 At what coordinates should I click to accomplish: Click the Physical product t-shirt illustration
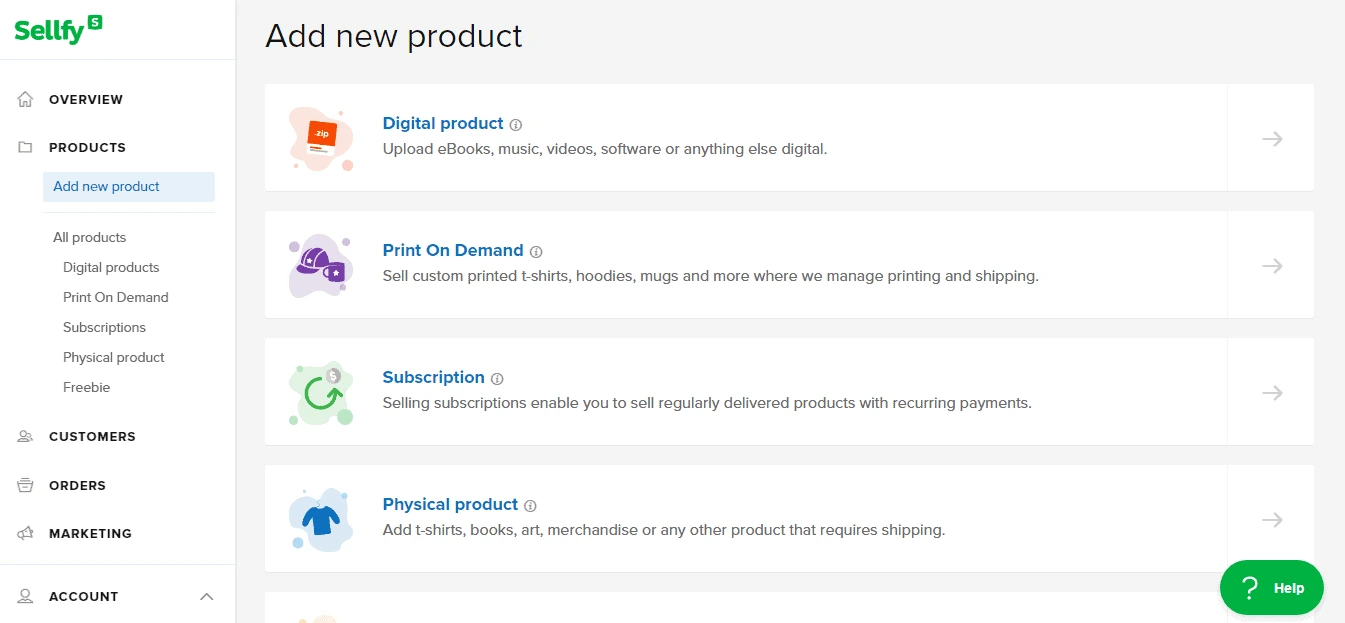(320, 519)
